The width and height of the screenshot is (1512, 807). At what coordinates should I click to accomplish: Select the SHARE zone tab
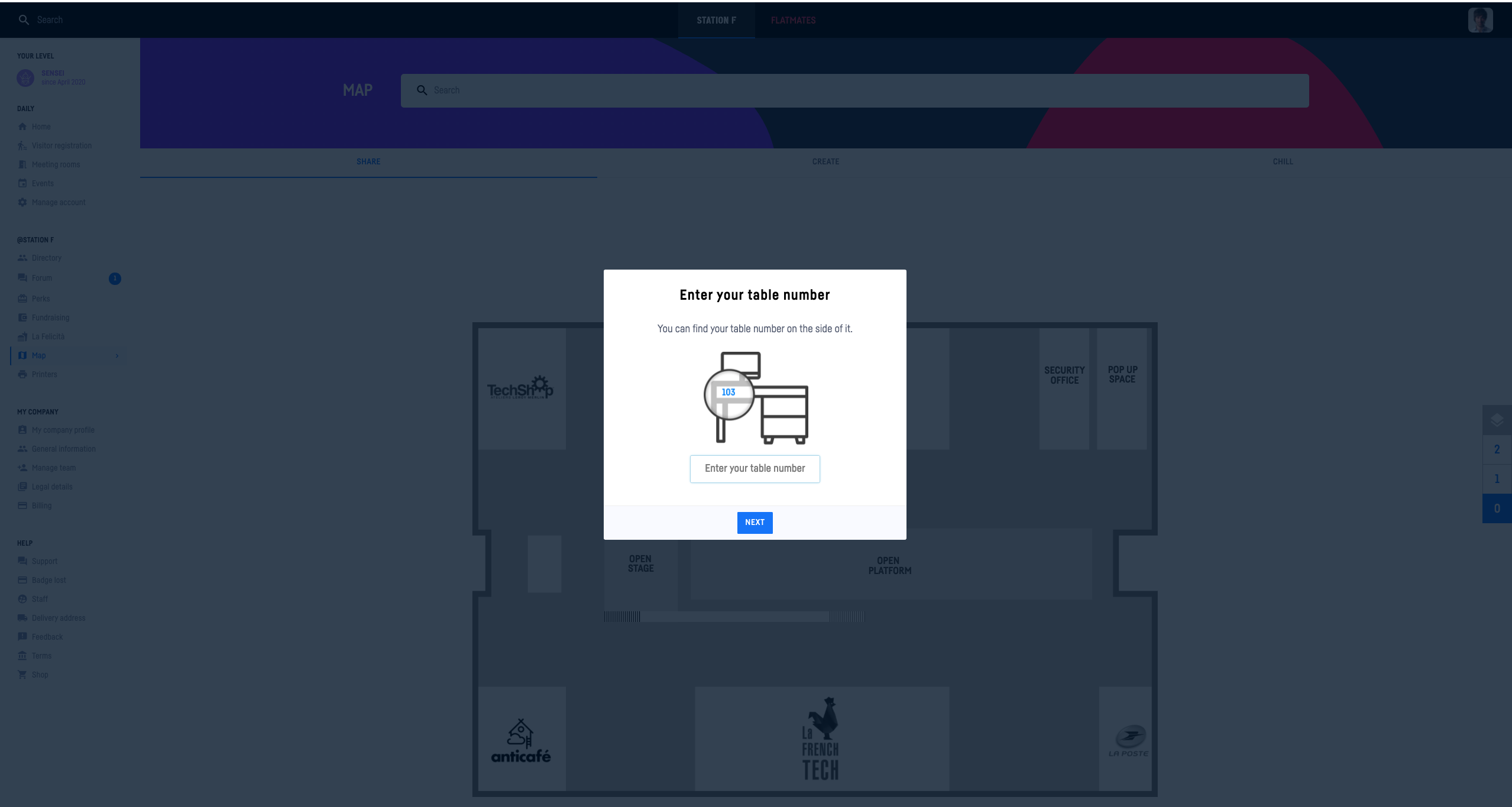(x=368, y=161)
